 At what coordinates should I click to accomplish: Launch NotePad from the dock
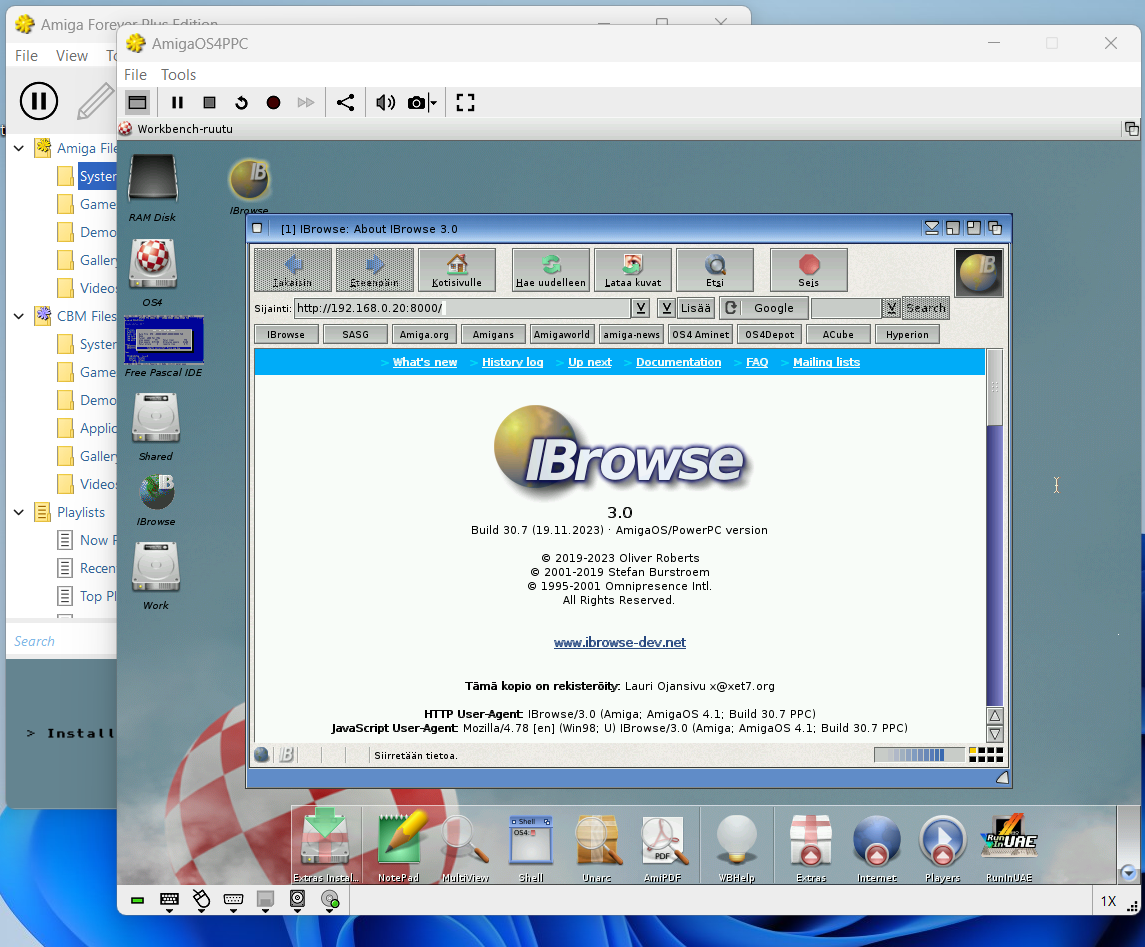[399, 846]
